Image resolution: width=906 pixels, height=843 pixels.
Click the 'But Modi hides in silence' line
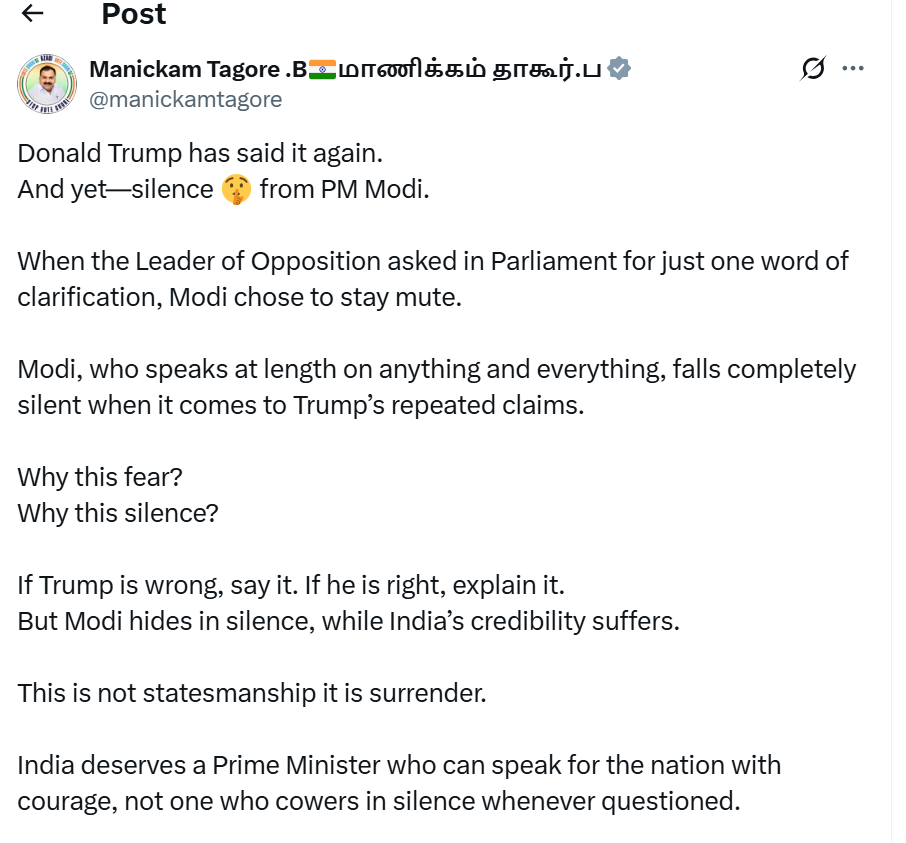tap(348, 621)
